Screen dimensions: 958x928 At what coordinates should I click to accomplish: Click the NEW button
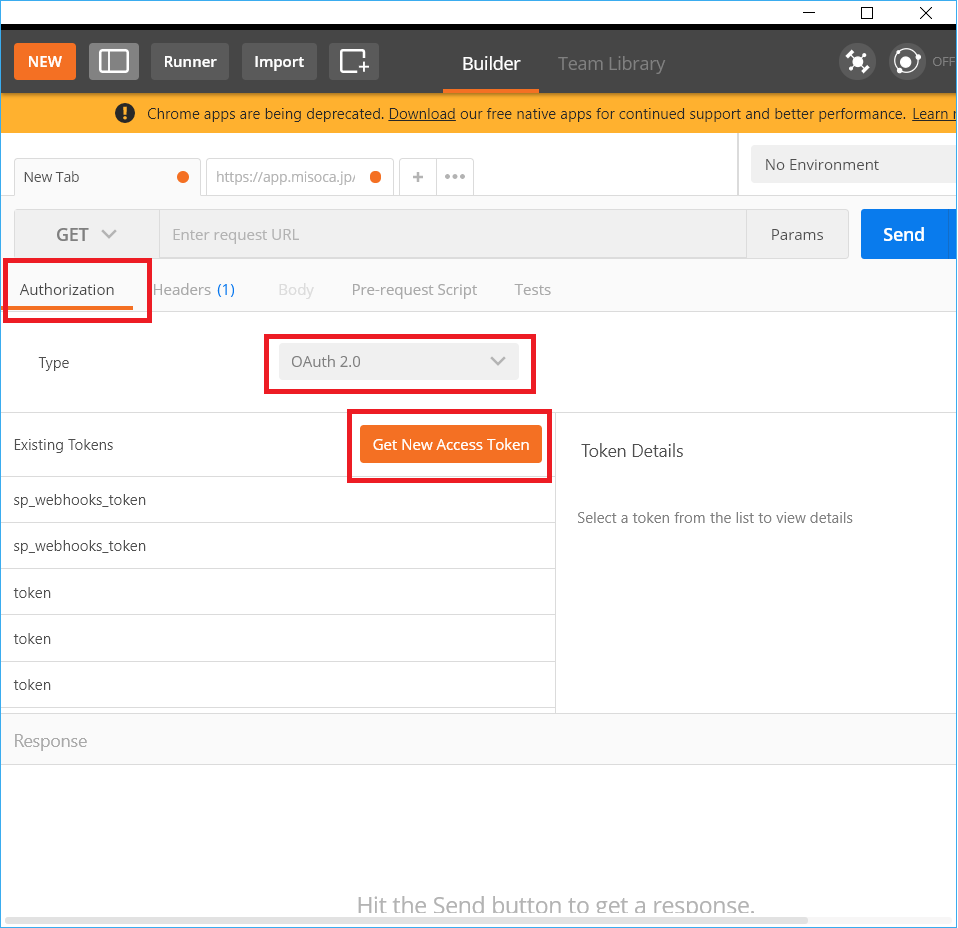tap(45, 61)
